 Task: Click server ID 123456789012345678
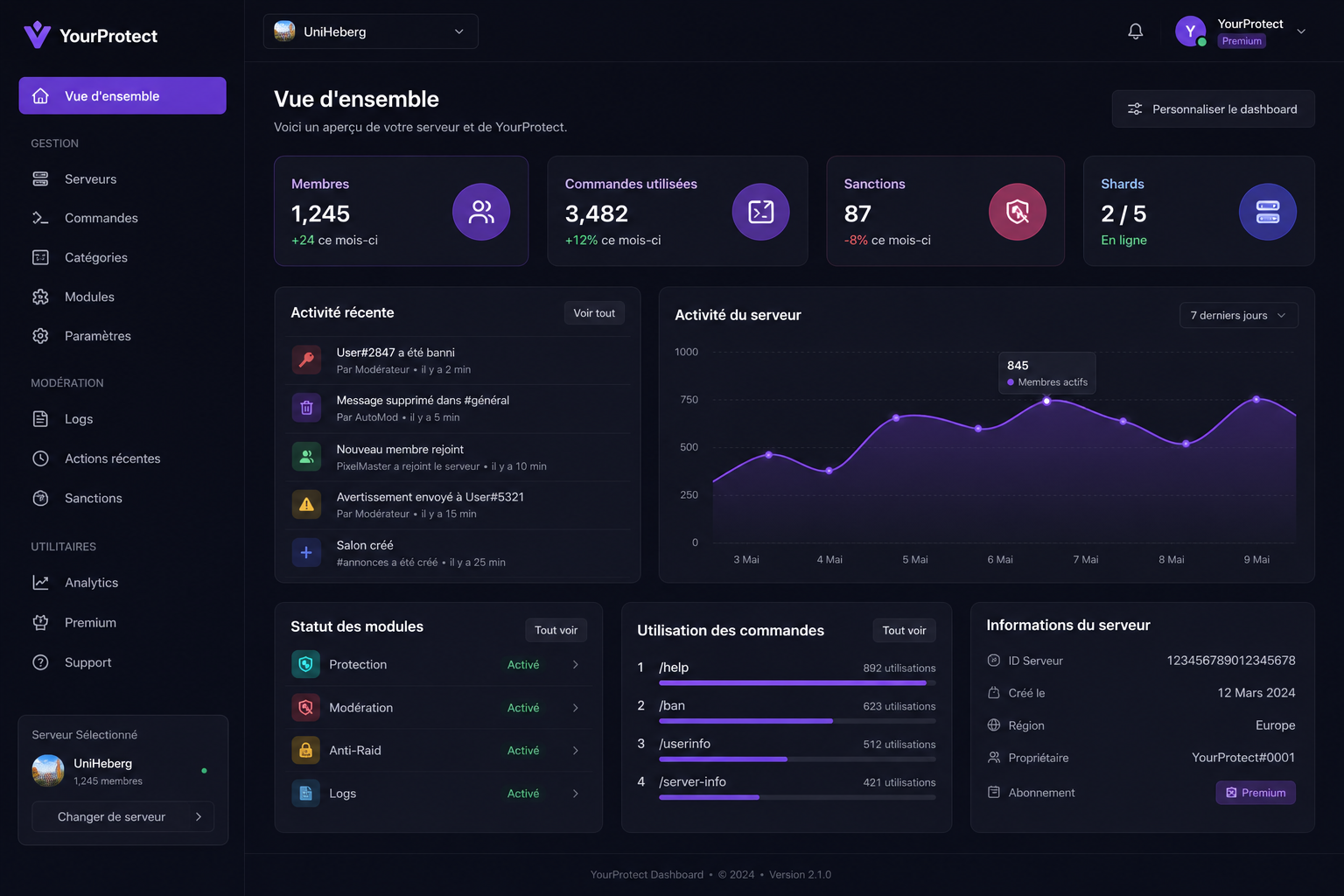(1231, 661)
